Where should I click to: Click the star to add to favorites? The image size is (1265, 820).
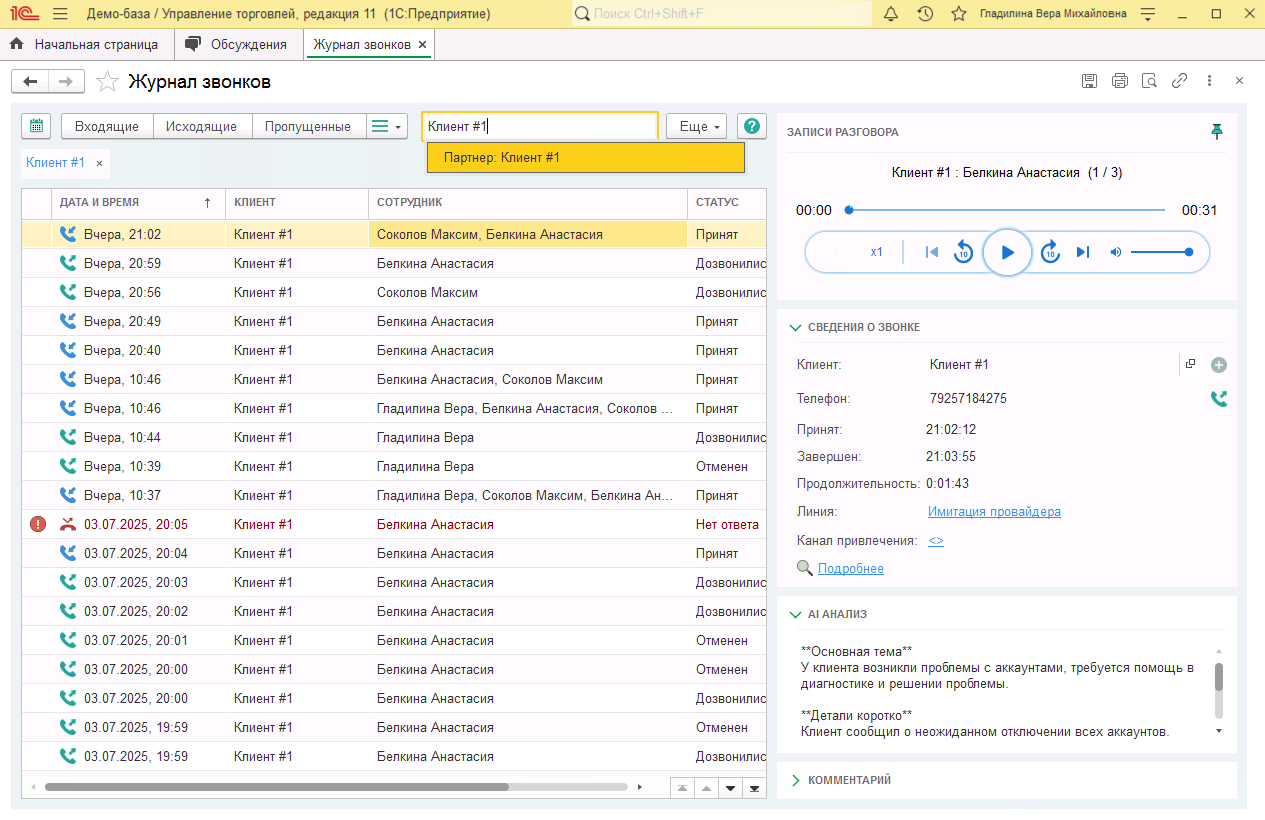[108, 82]
